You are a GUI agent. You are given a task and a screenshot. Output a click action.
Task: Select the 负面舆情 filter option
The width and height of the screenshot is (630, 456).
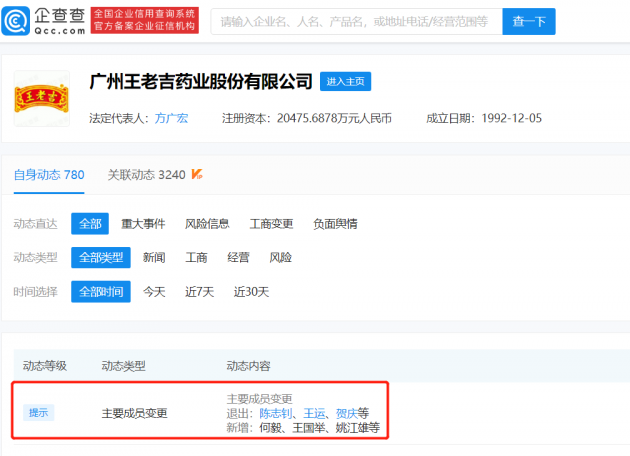pos(335,224)
